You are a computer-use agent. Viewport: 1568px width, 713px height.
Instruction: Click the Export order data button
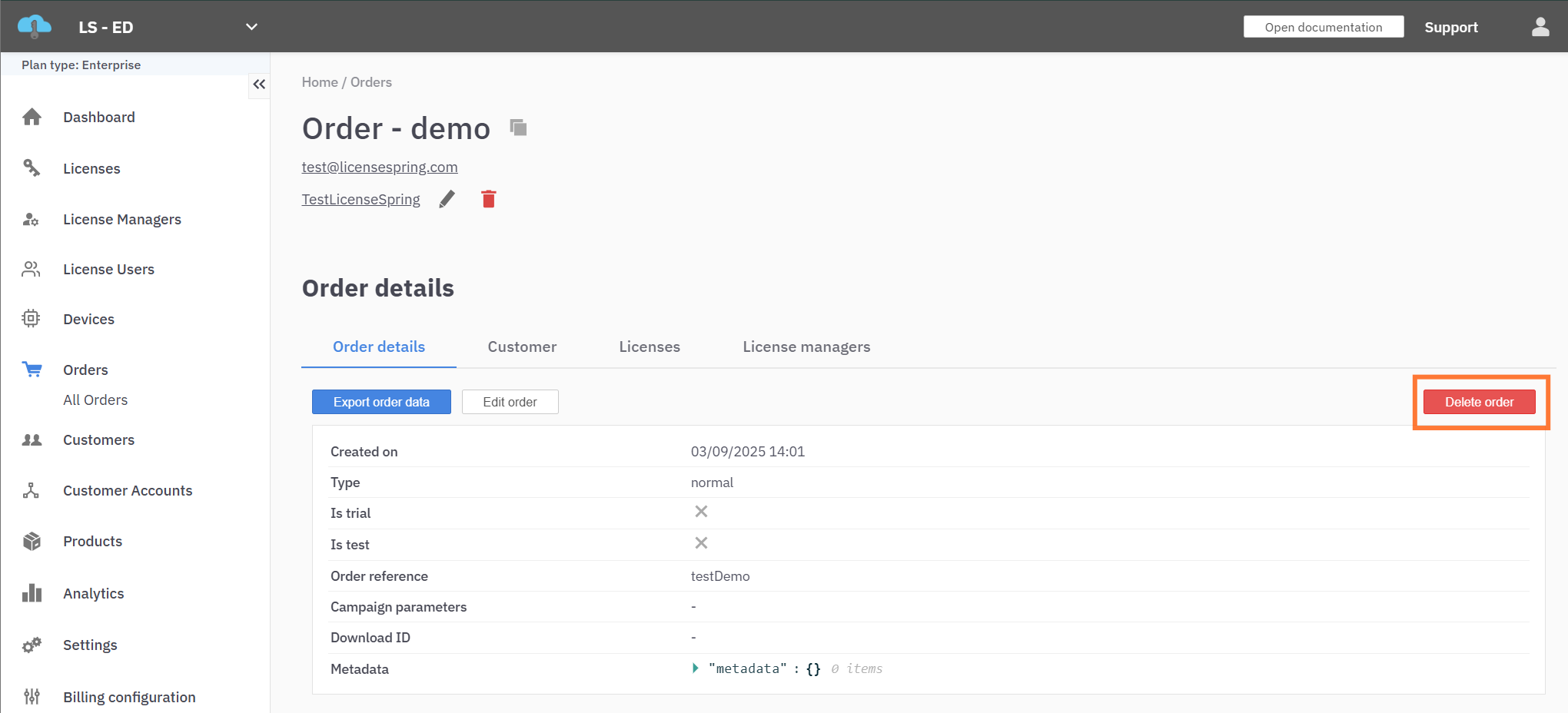point(381,402)
